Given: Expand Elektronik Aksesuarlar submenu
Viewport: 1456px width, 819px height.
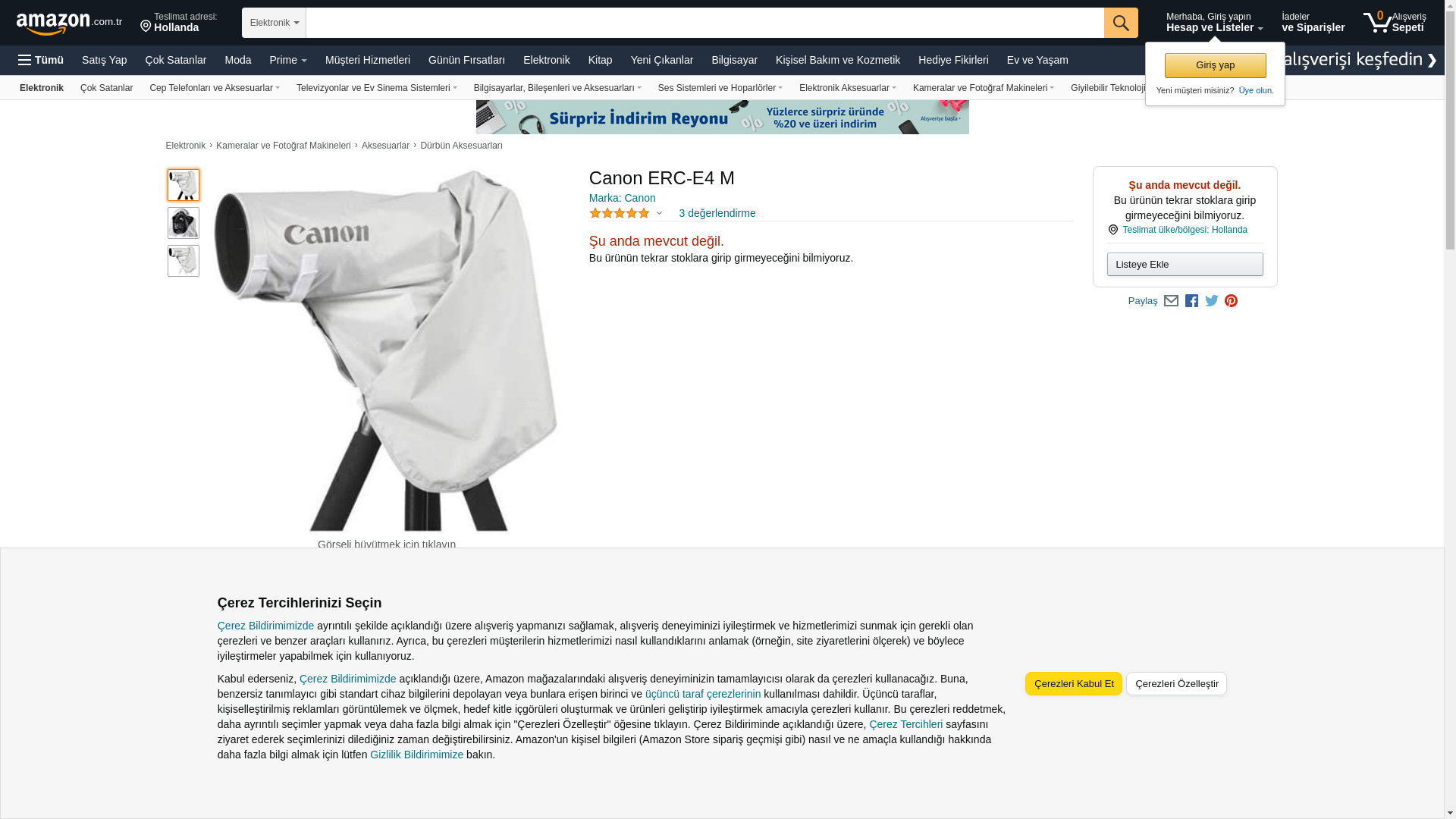Looking at the screenshot, I should [x=847, y=88].
